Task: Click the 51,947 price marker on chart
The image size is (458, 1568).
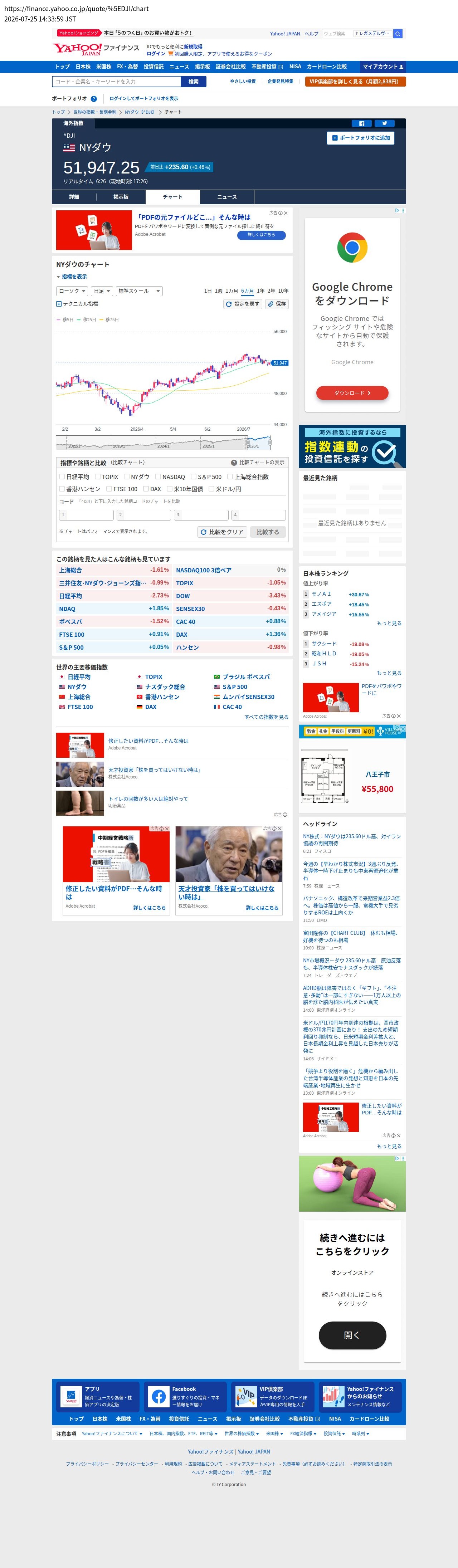Action: [280, 363]
